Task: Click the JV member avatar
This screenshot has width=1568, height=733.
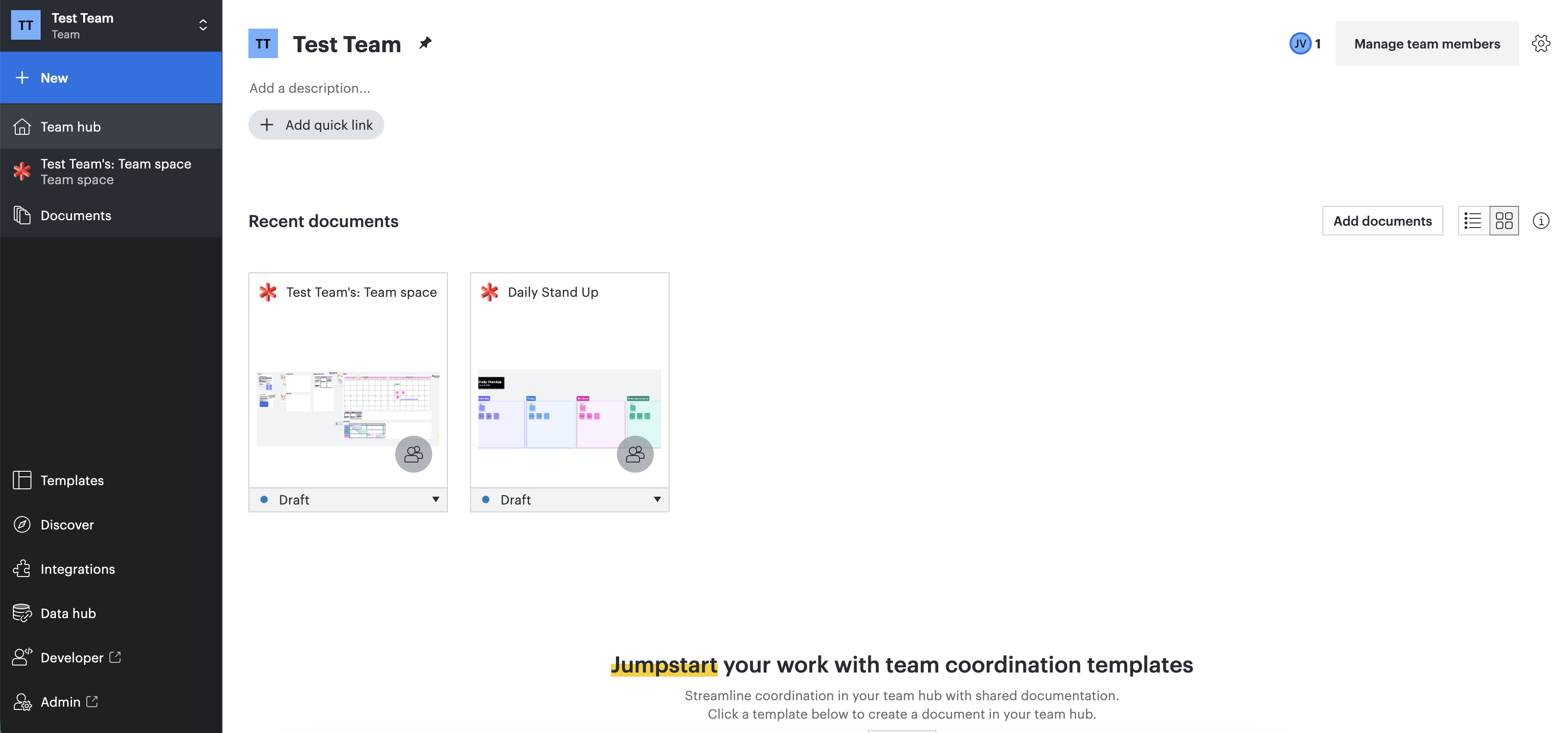Action: coord(1300,44)
